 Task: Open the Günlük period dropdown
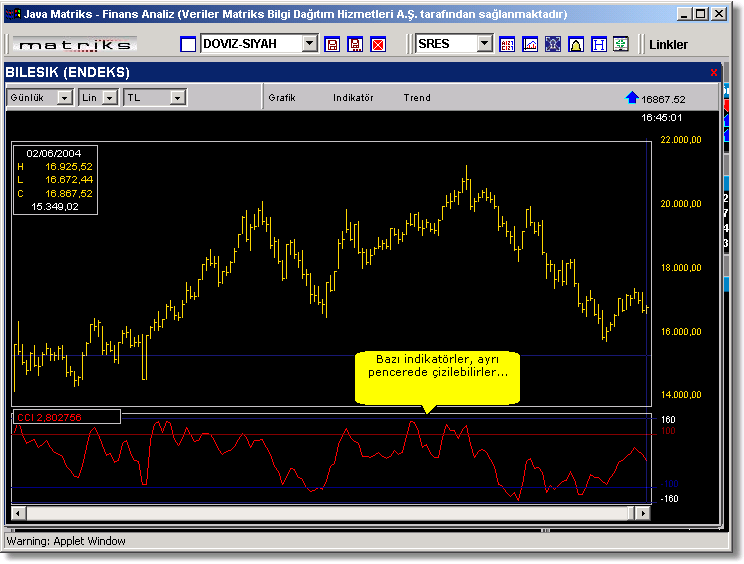point(64,98)
